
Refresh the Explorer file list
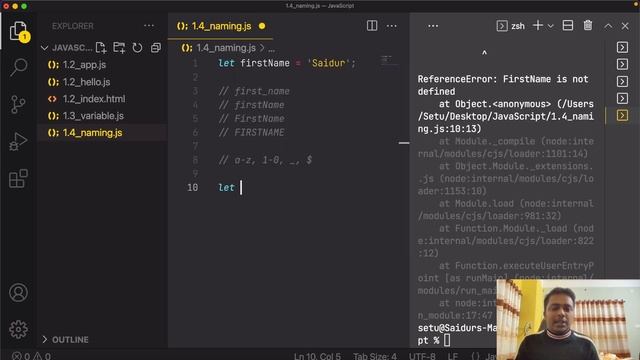tap(137, 48)
